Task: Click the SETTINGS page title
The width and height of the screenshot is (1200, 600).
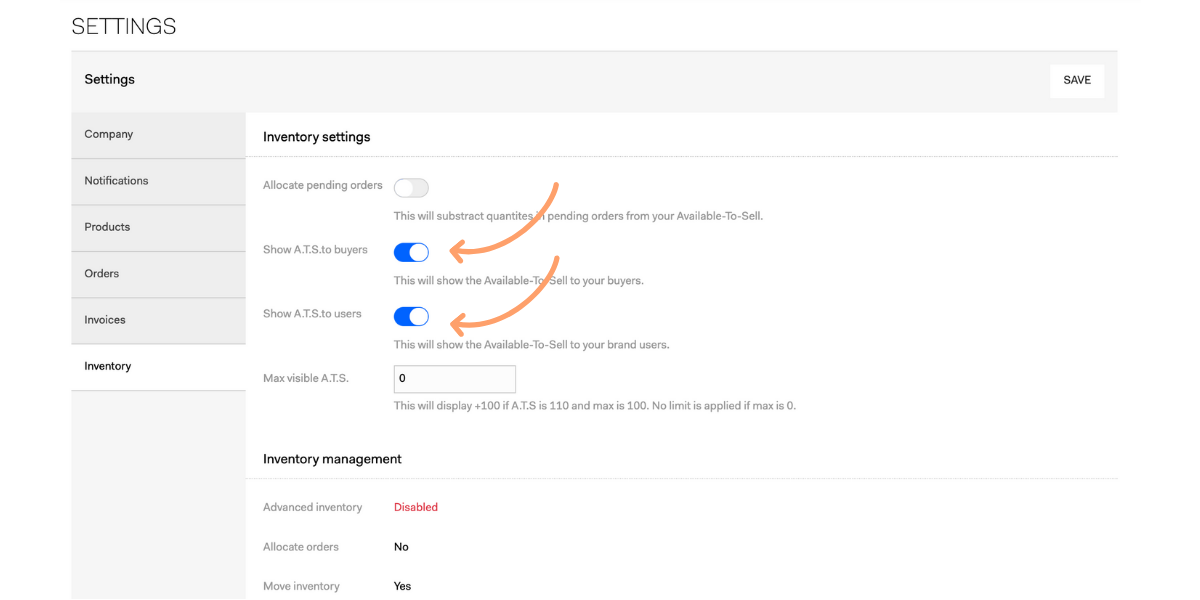Action: coord(124,27)
